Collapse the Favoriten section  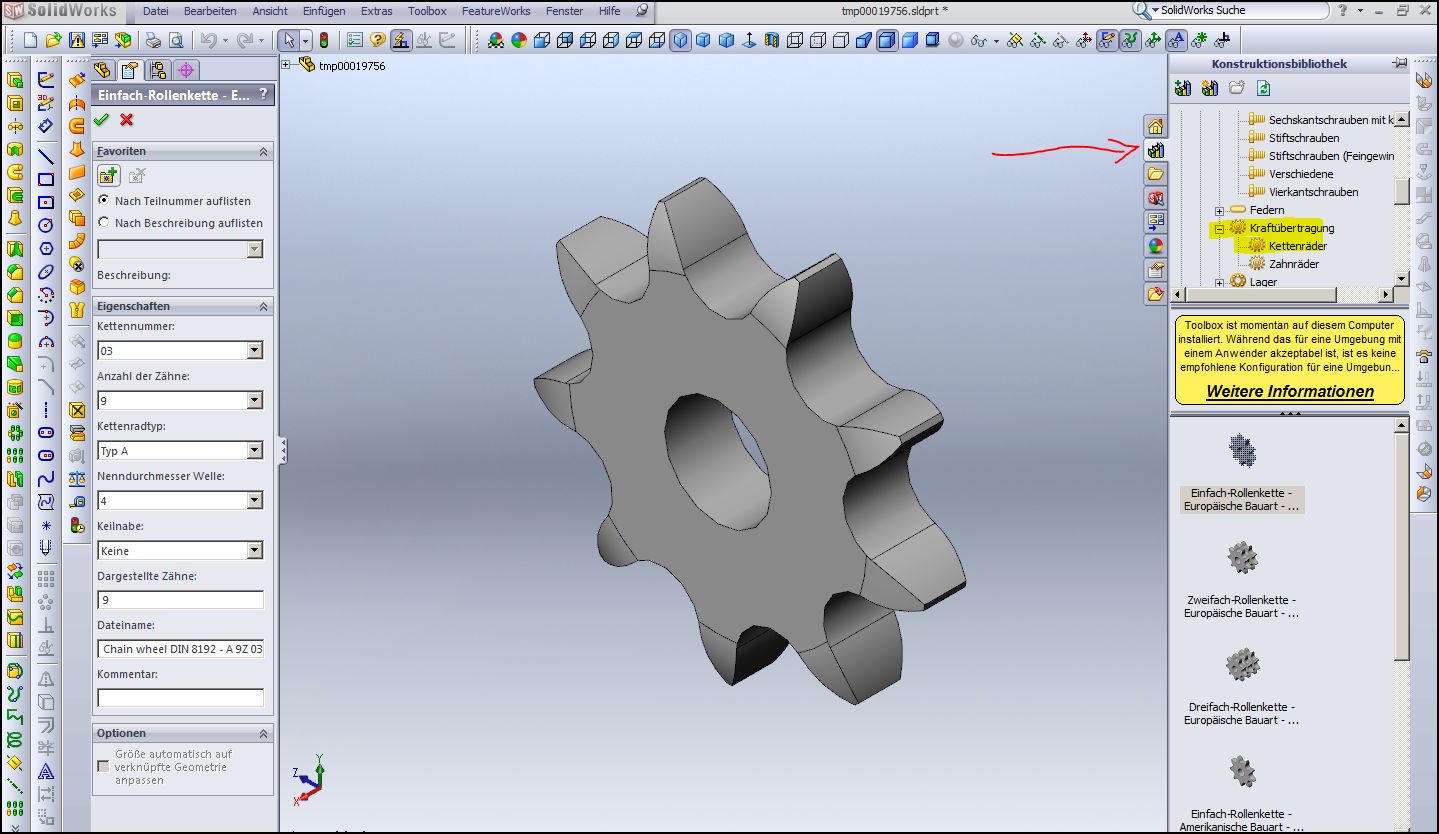(x=264, y=151)
